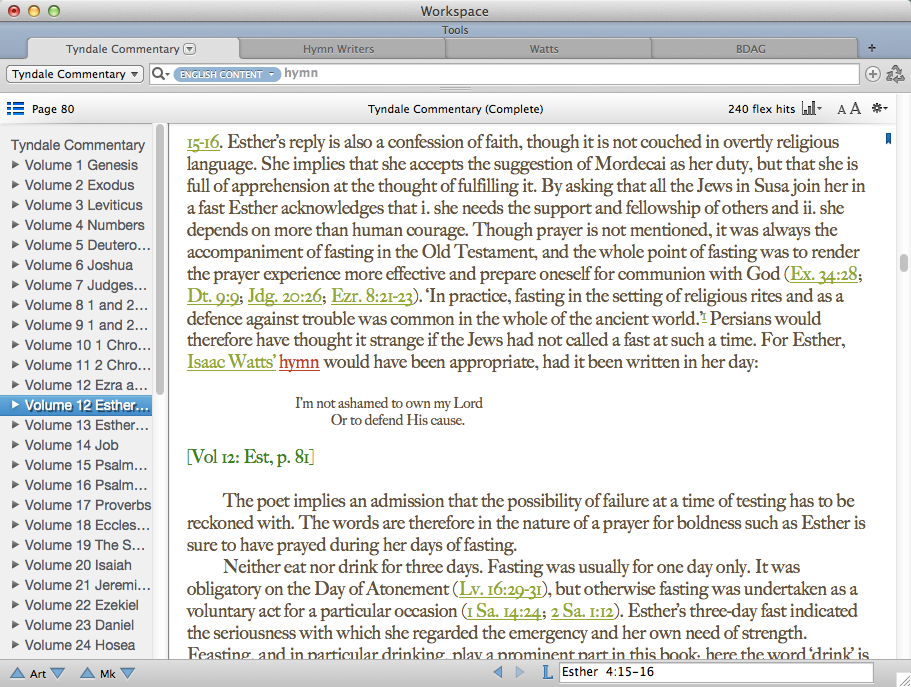Viewport: 911px width, 687px height.
Task: Go forward with history right arrow
Action: click(519, 672)
